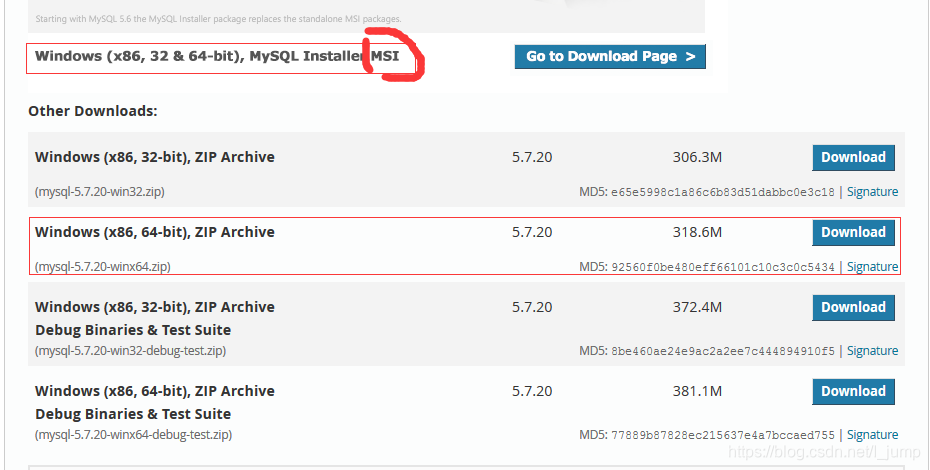Image resolution: width=930 pixels, height=470 pixels.
Task: Open Signature link for mysql-5.7.20-winx64.zip
Action: tap(872, 266)
